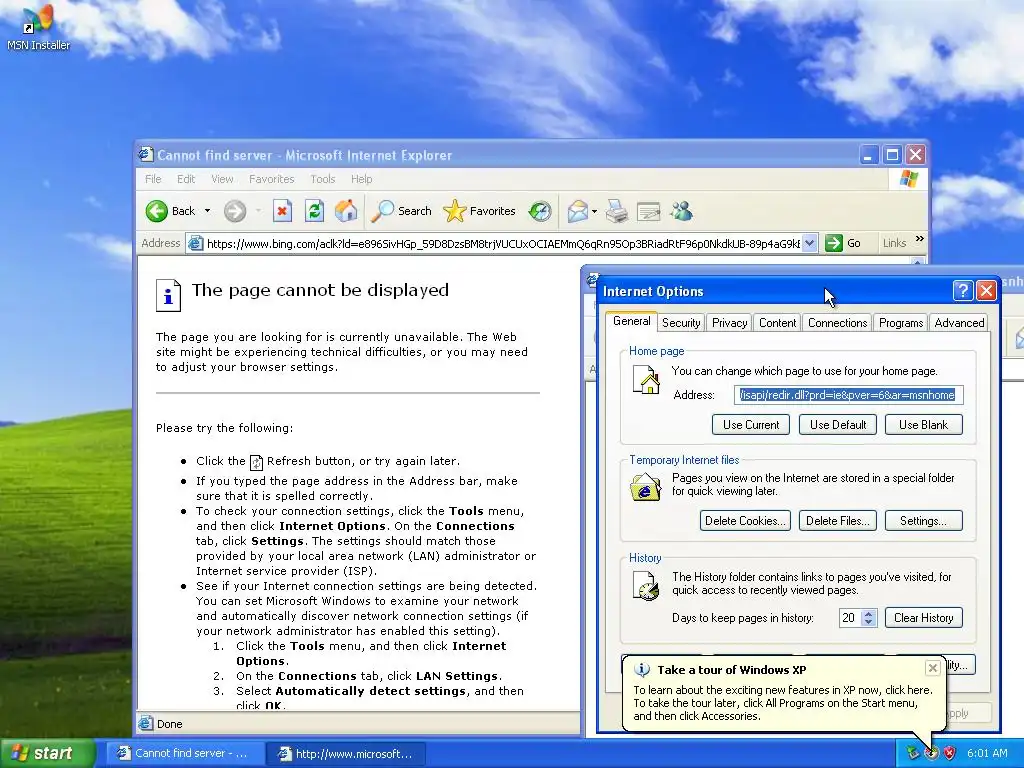The height and width of the screenshot is (768, 1024).
Task: Go to home page with the Home icon
Action: point(346,211)
